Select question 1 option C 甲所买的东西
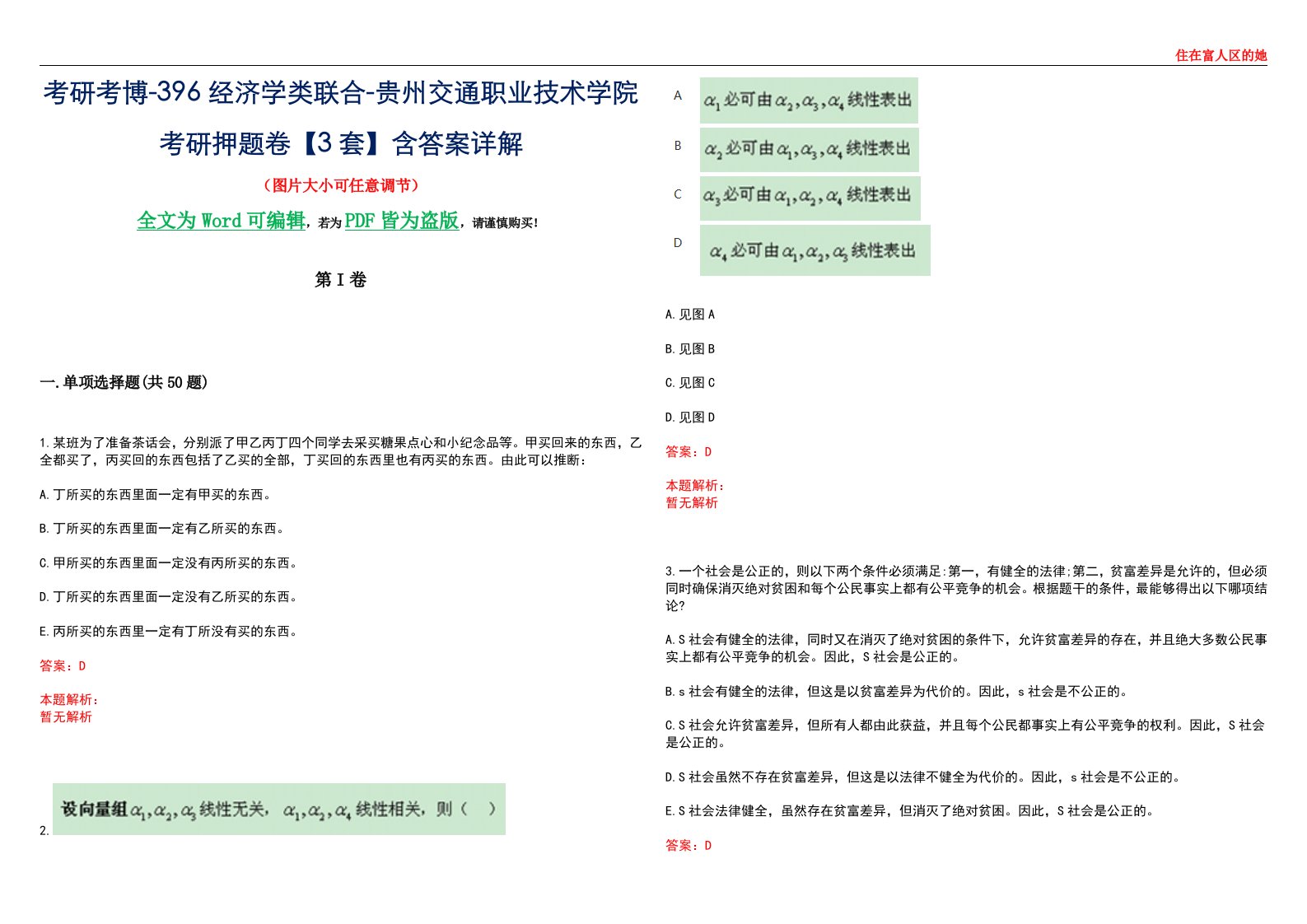This screenshot has height=924, width=1307. 169,563
